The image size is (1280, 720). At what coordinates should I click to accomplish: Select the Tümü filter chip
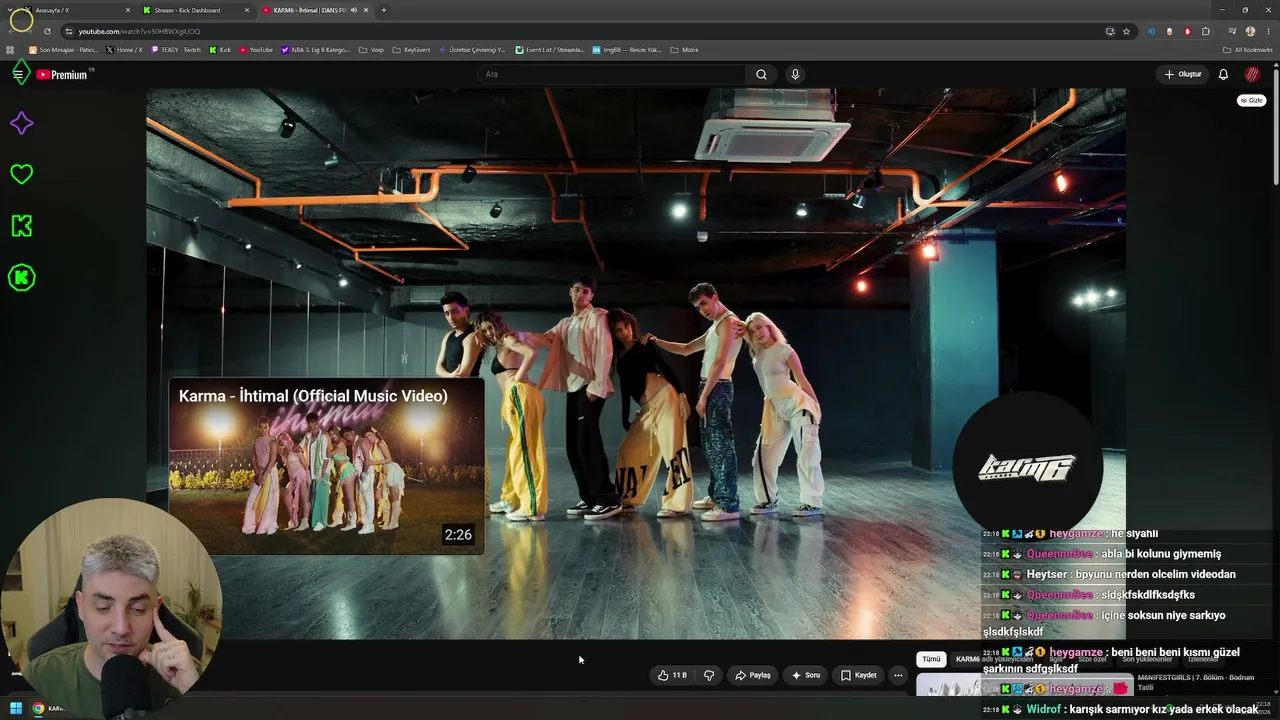pos(931,659)
